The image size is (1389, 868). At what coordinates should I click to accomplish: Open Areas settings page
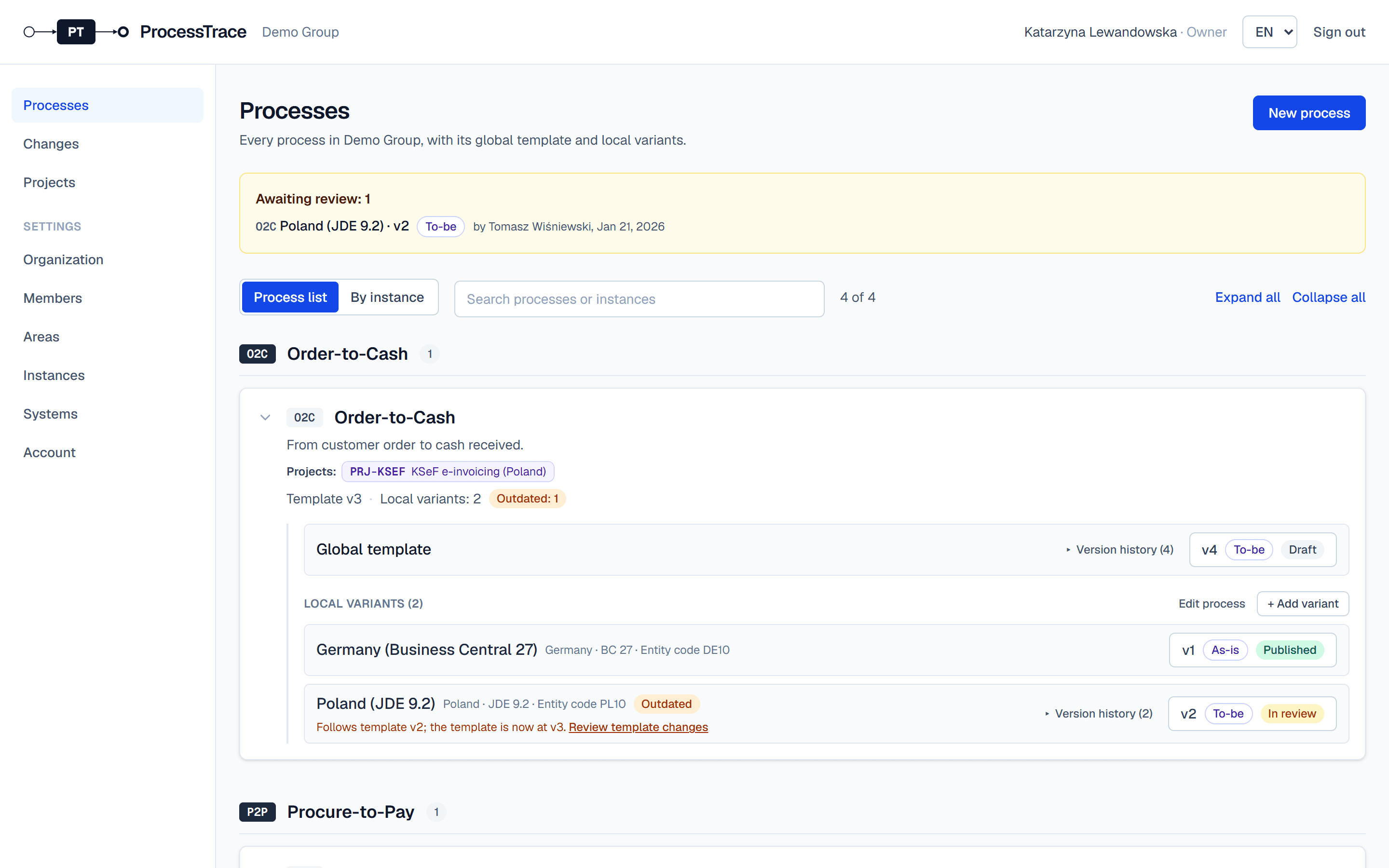point(108,337)
